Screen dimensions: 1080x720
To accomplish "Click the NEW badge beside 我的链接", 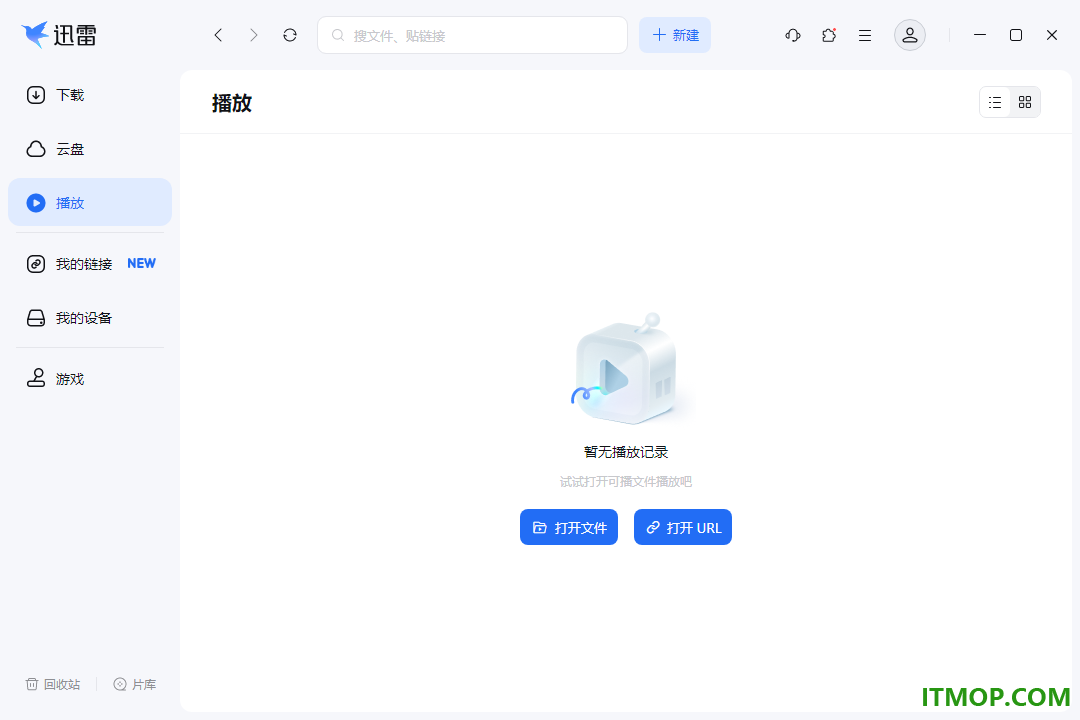I will 141,263.
